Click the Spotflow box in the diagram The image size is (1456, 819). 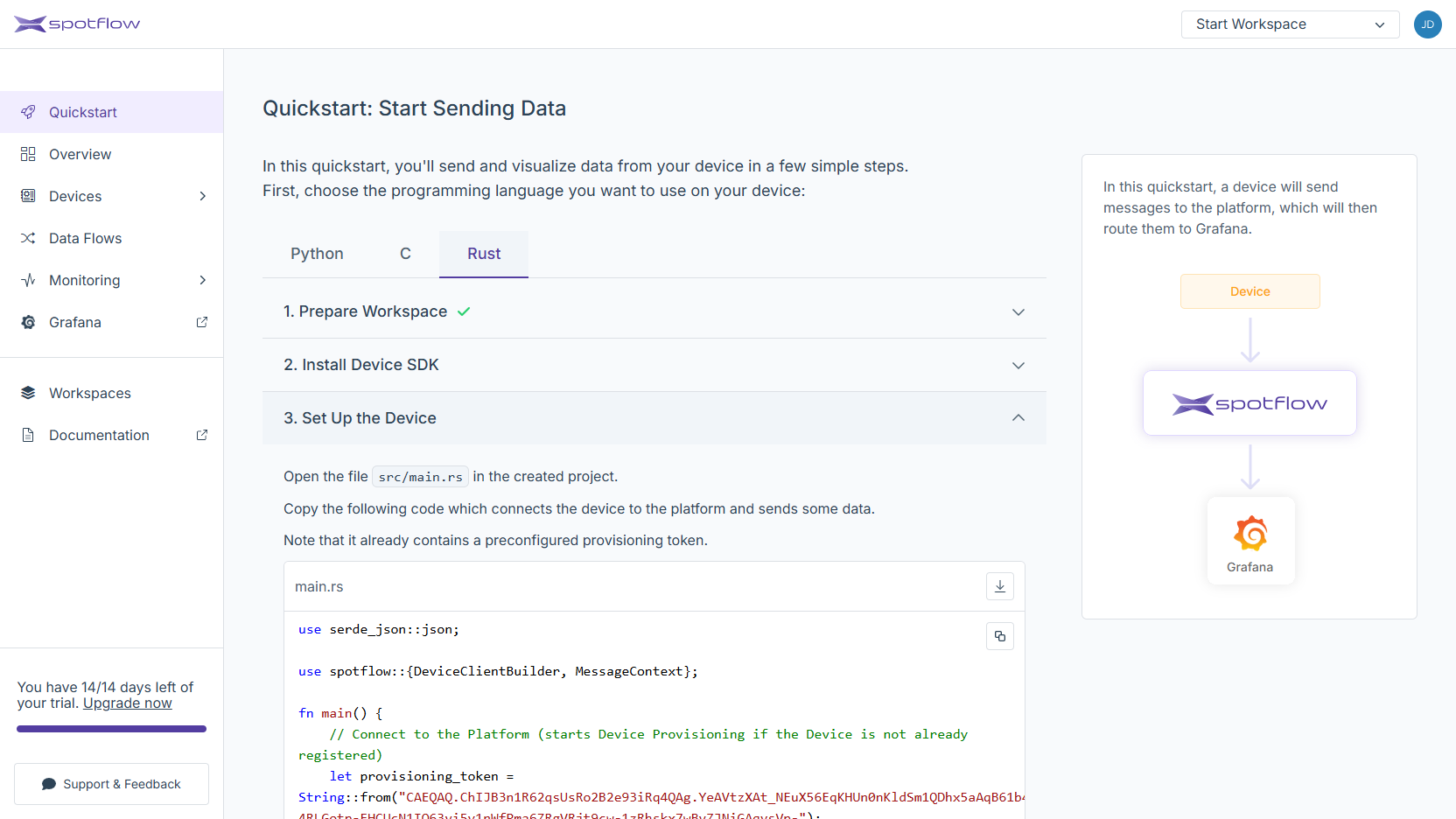1249,403
